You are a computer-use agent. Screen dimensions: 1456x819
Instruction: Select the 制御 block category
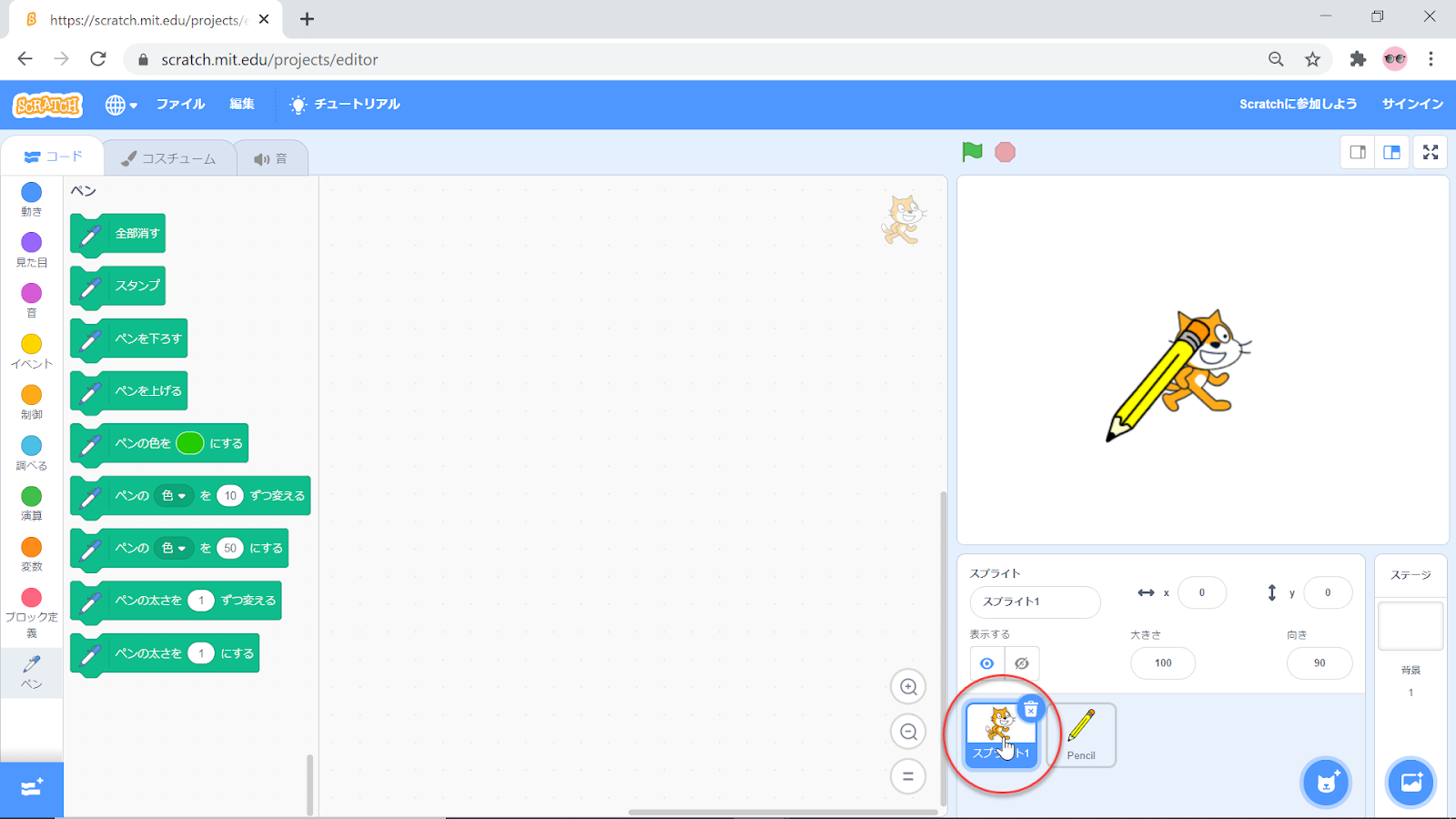[x=32, y=401]
